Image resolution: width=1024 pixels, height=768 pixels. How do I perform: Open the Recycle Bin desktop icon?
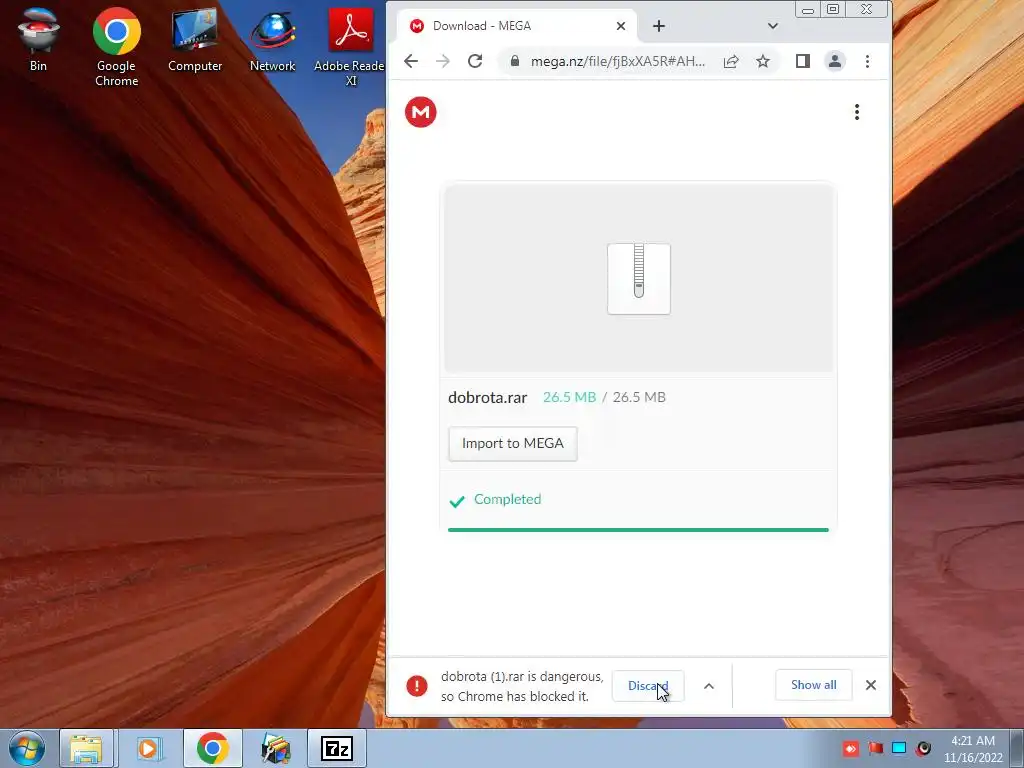click(x=38, y=39)
